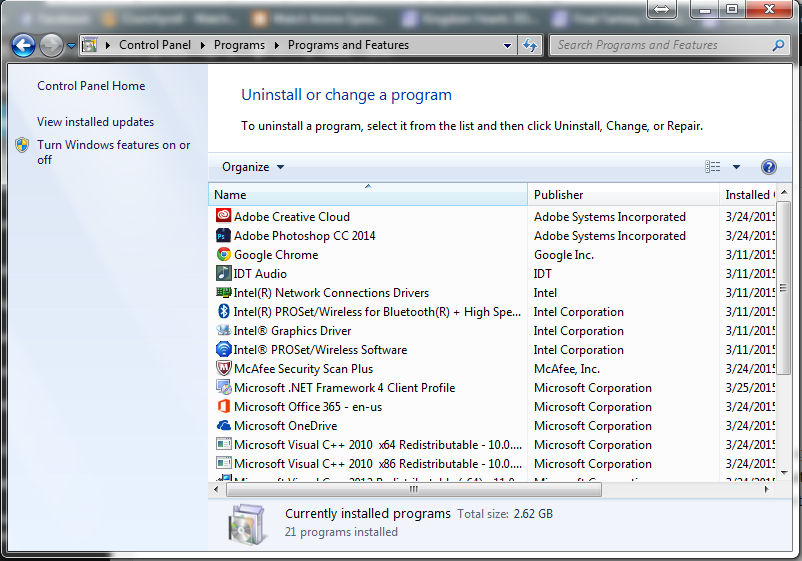
Task: Click the Control Panel icon in address bar
Action: tap(90, 45)
